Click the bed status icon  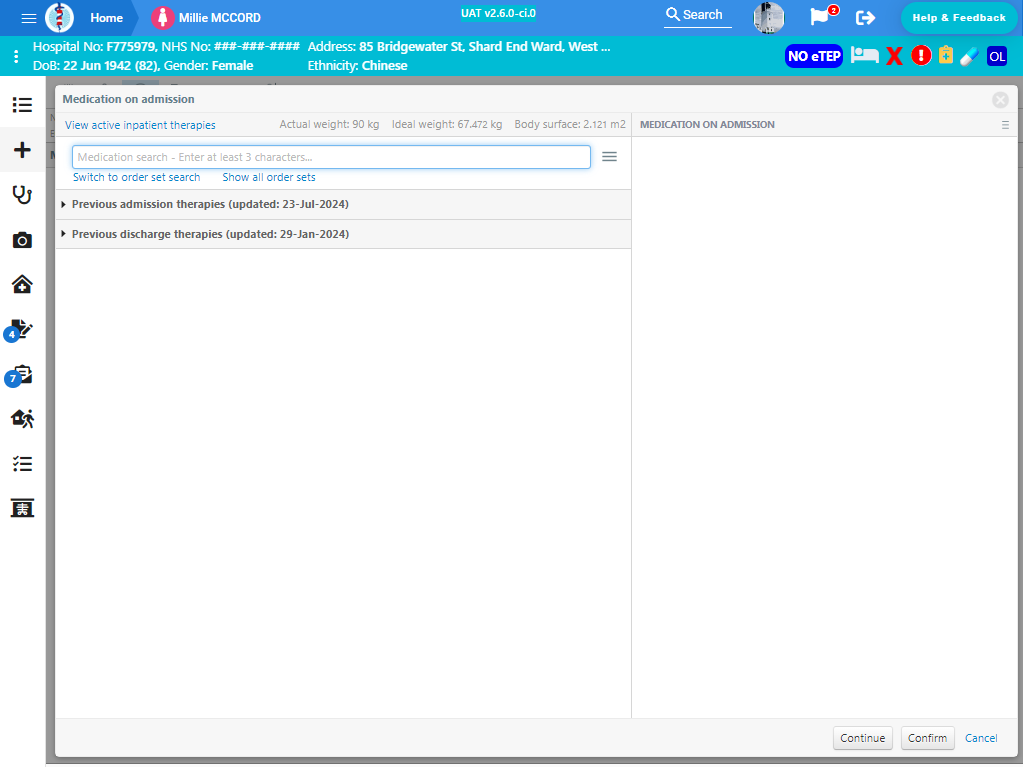pos(864,55)
